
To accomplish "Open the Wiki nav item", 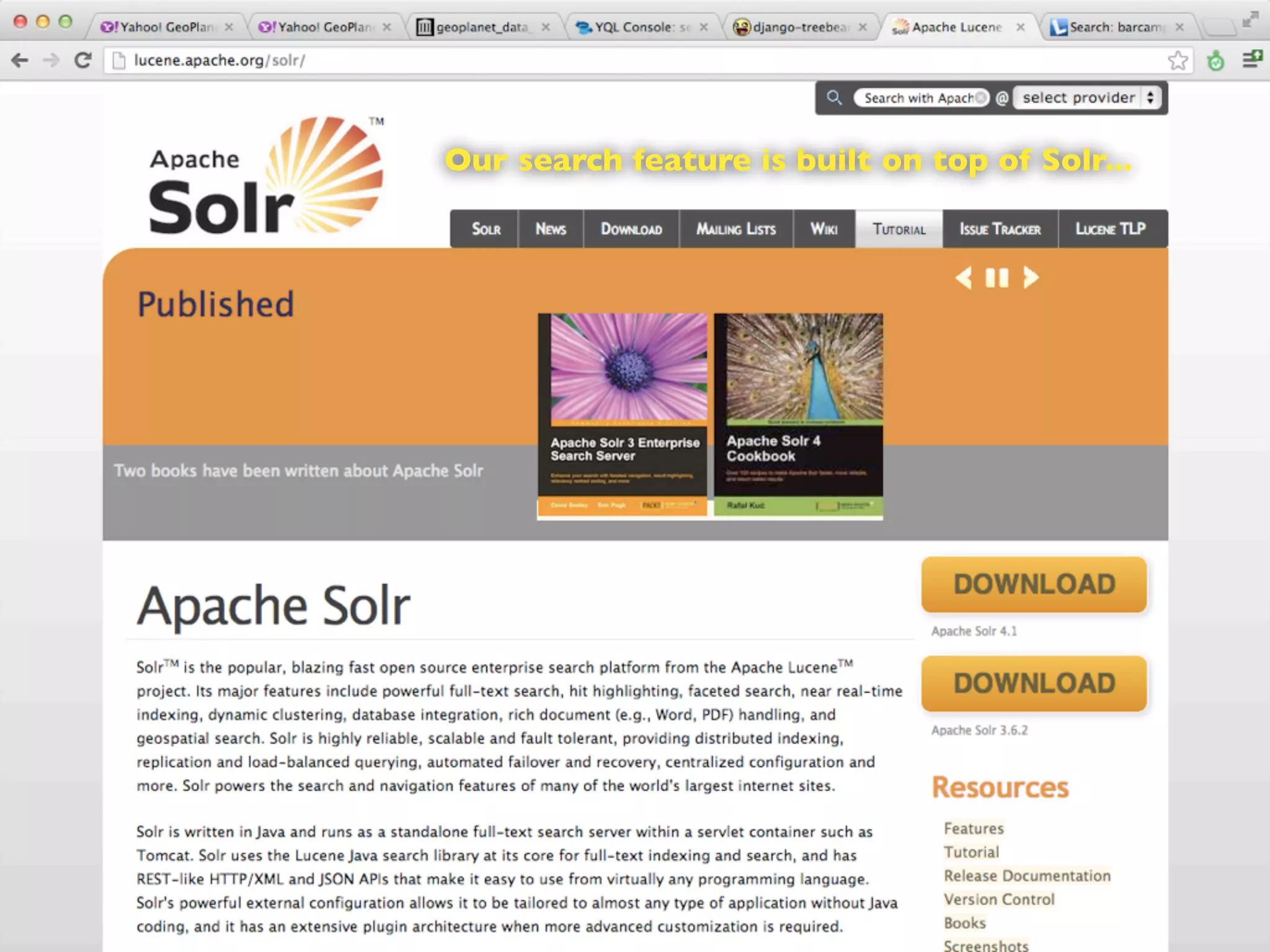I will pos(824,229).
